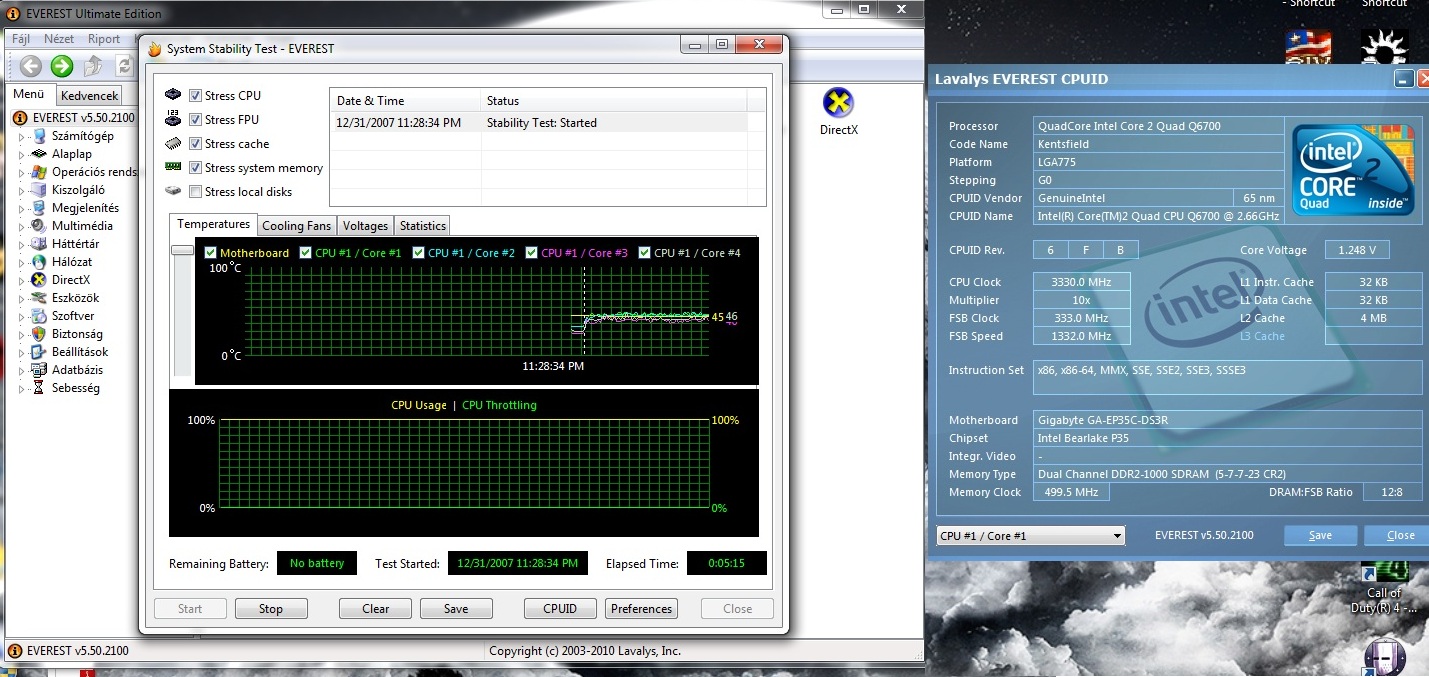Image resolution: width=1429 pixels, height=677 pixels.
Task: Click Save in Stability Test window
Action: tap(456, 608)
